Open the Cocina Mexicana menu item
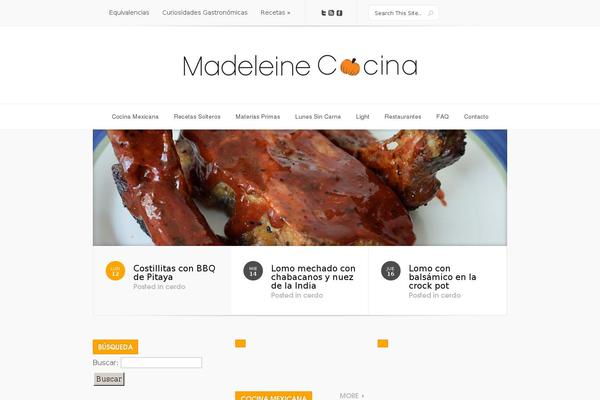Image resolution: width=600 pixels, height=400 pixels. click(135, 116)
